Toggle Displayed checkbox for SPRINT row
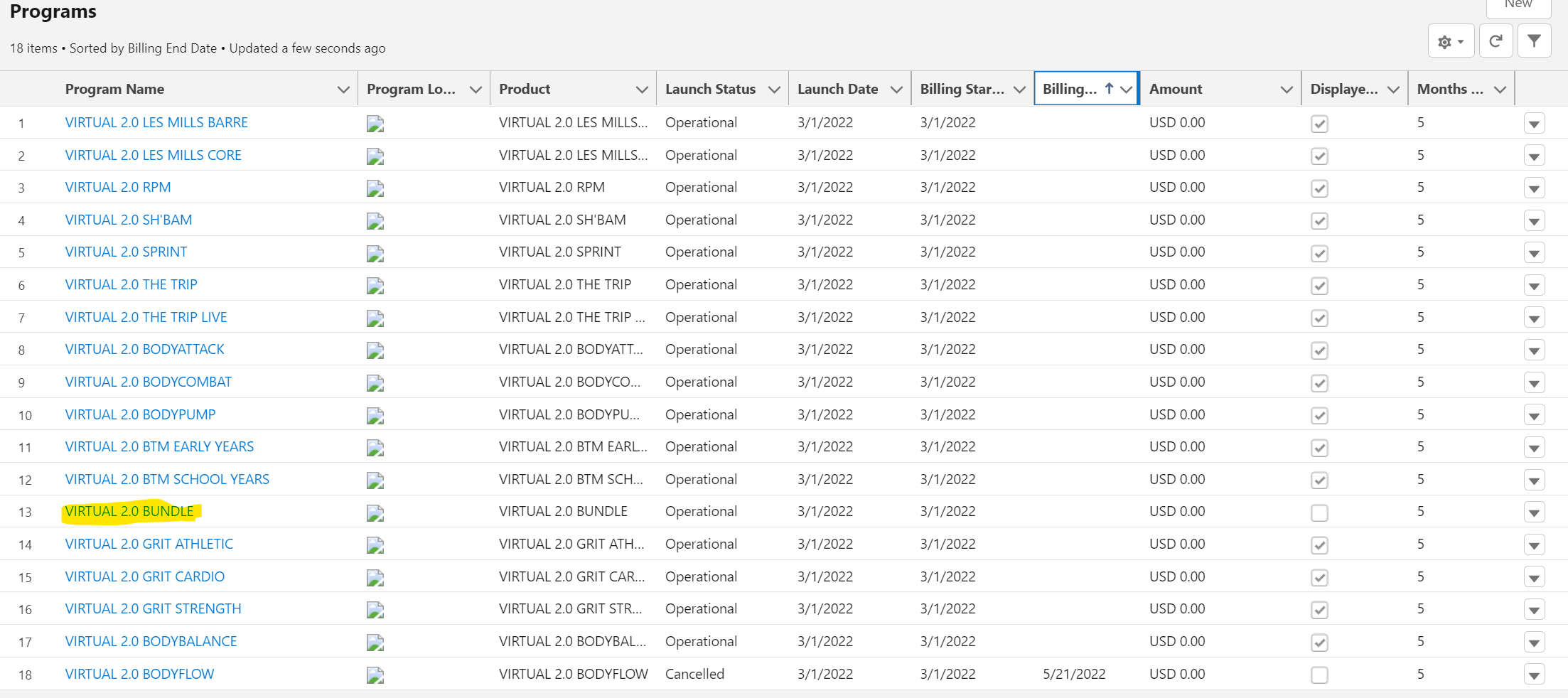 (1319, 253)
